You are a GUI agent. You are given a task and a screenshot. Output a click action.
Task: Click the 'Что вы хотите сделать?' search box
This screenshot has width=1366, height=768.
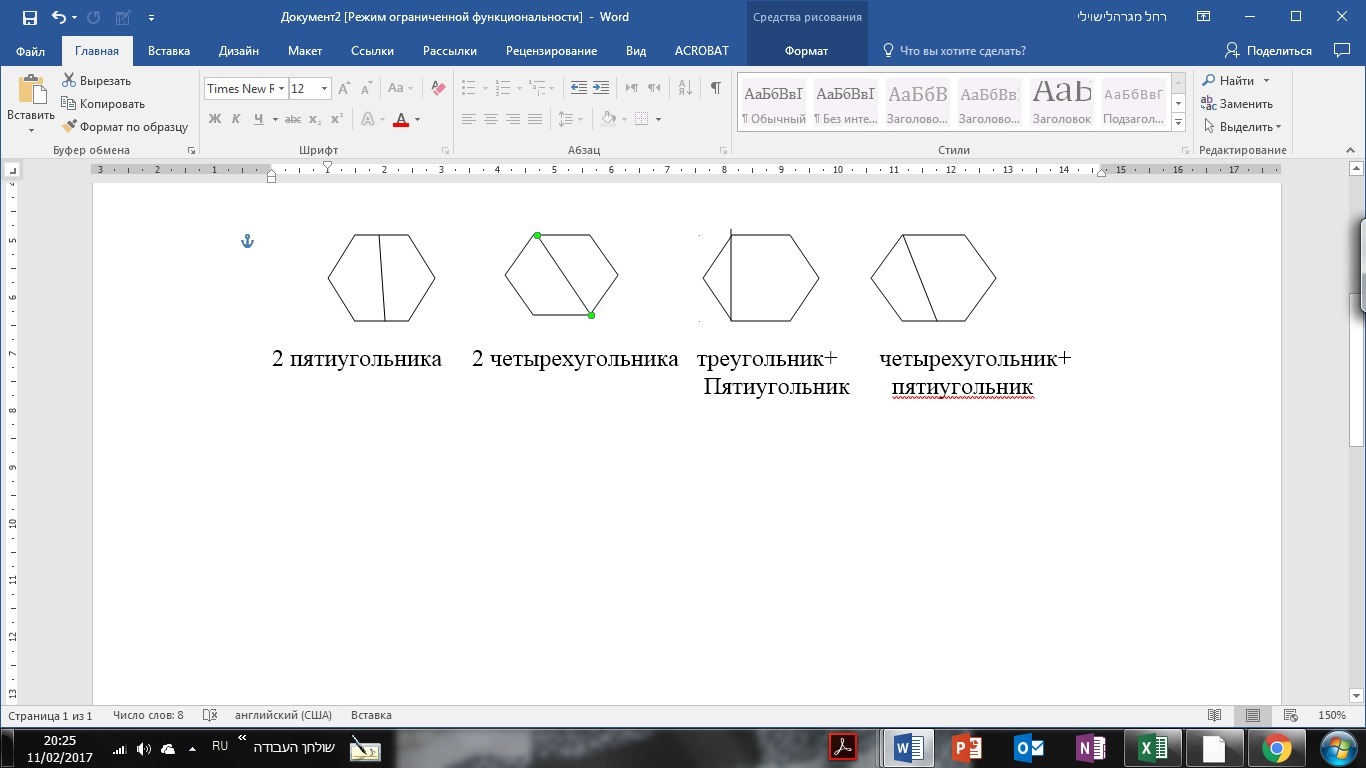click(x=962, y=51)
